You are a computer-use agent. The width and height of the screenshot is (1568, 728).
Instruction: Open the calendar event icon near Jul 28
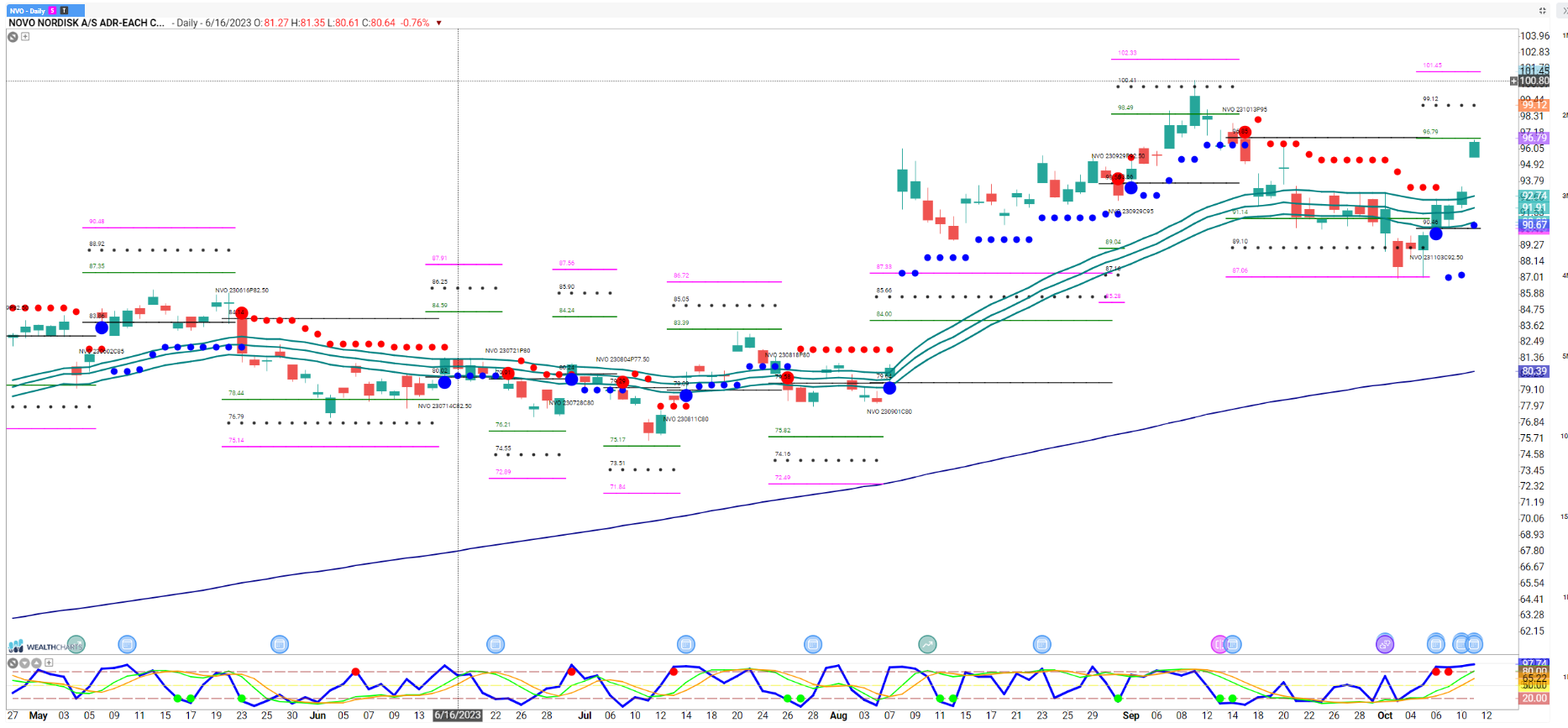point(813,644)
